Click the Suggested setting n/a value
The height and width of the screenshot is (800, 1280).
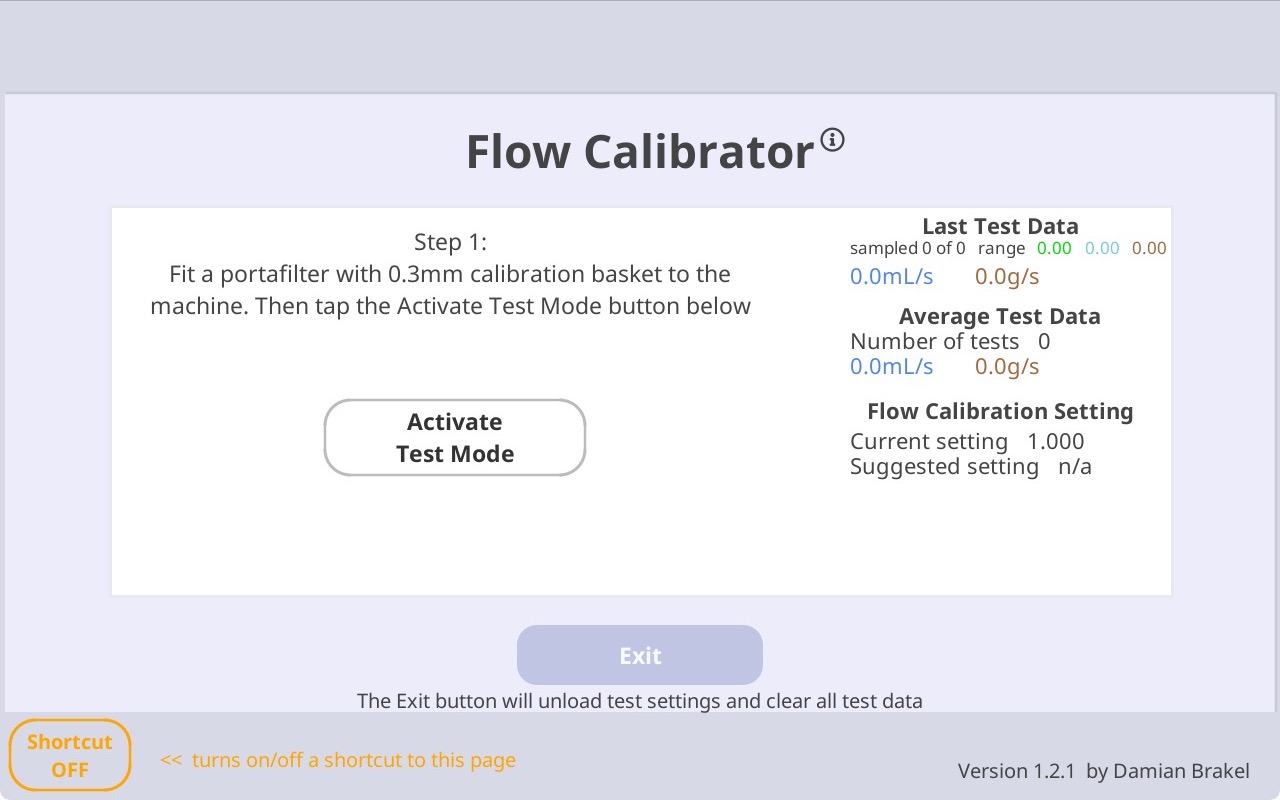(1075, 467)
